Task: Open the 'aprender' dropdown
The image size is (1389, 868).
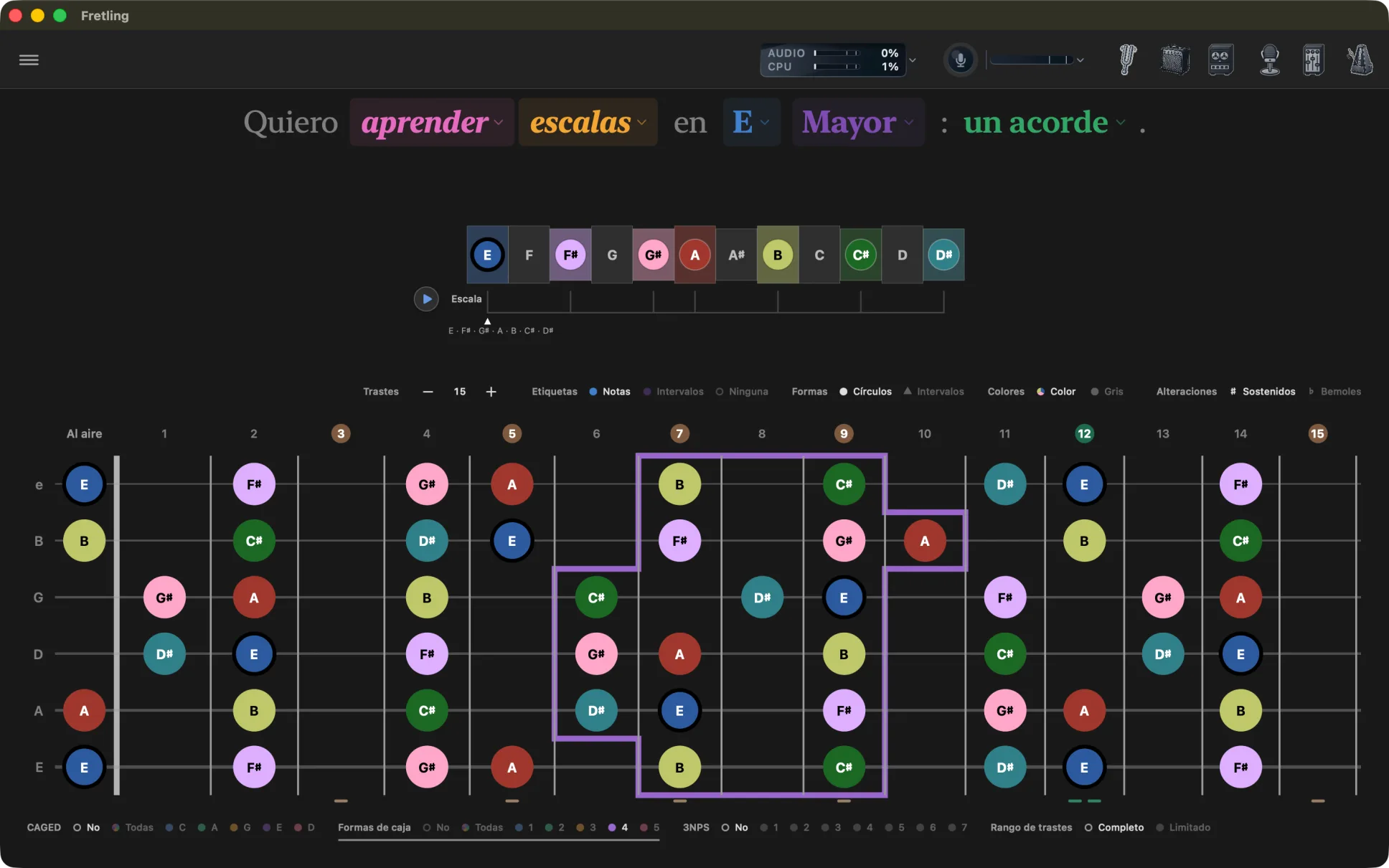Action: coord(432,123)
